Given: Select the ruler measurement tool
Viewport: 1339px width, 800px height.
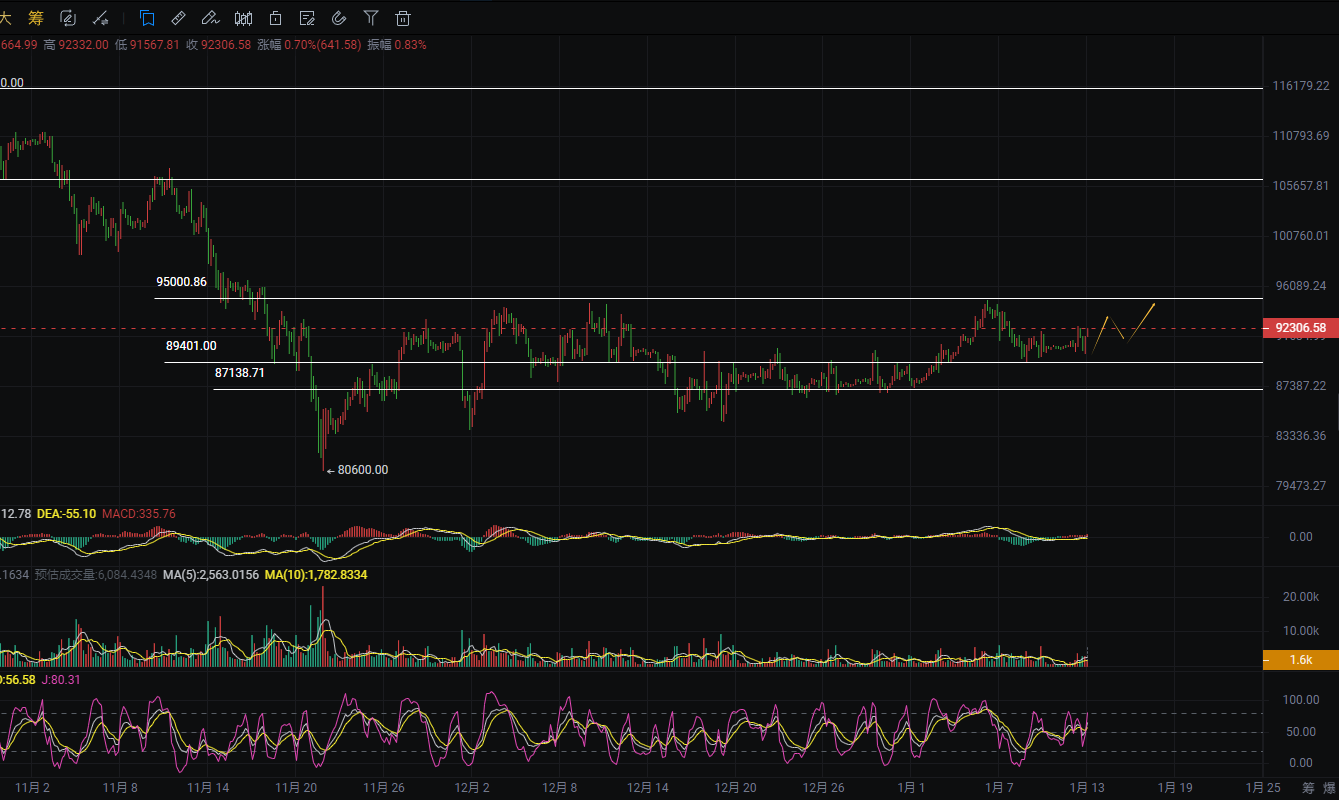Looking at the screenshot, I should (178, 18).
